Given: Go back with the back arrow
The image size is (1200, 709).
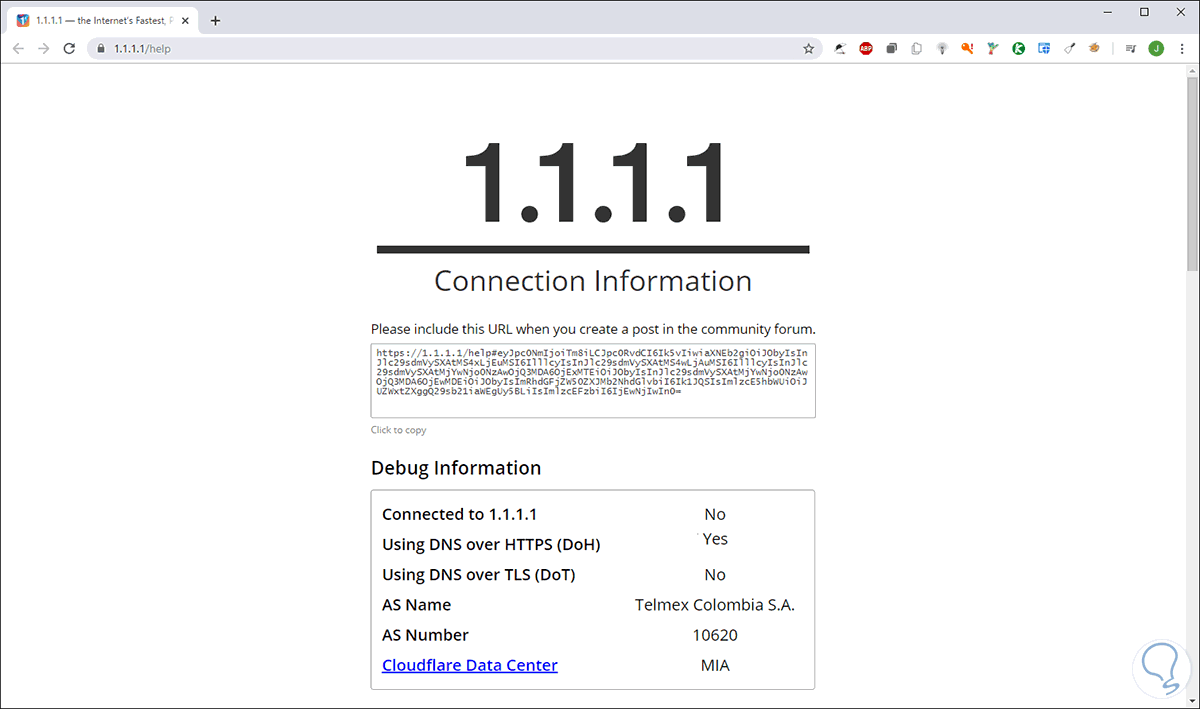Looking at the screenshot, I should coord(18,48).
